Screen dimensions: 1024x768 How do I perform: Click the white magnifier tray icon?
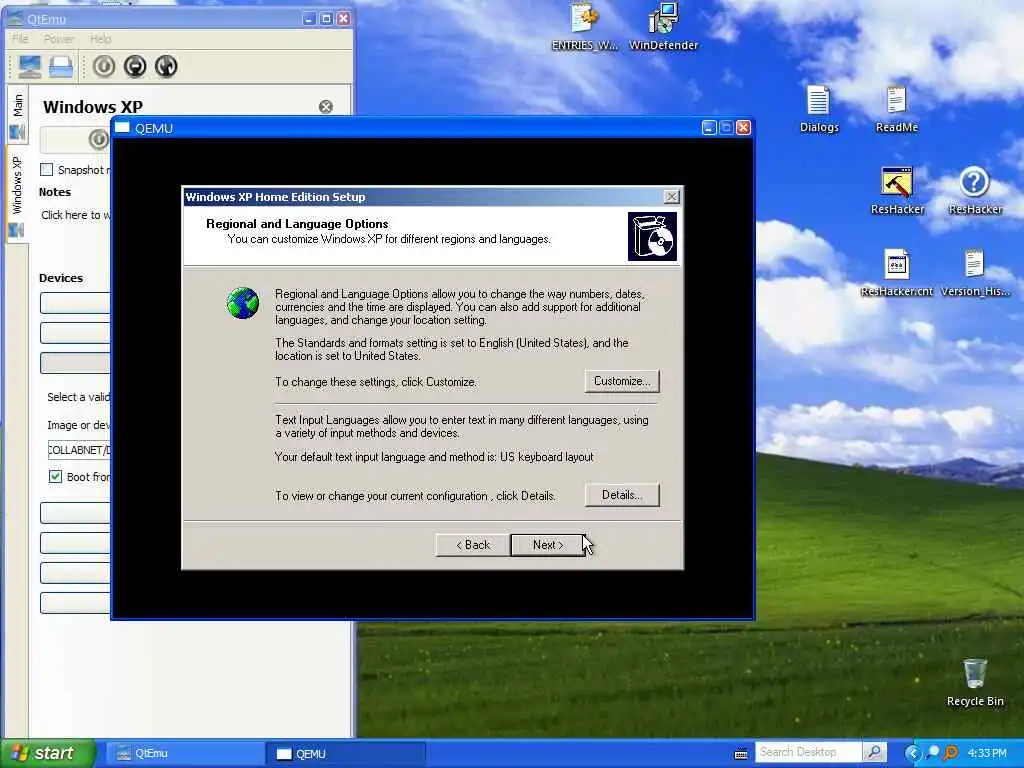pyautogui.click(x=933, y=752)
